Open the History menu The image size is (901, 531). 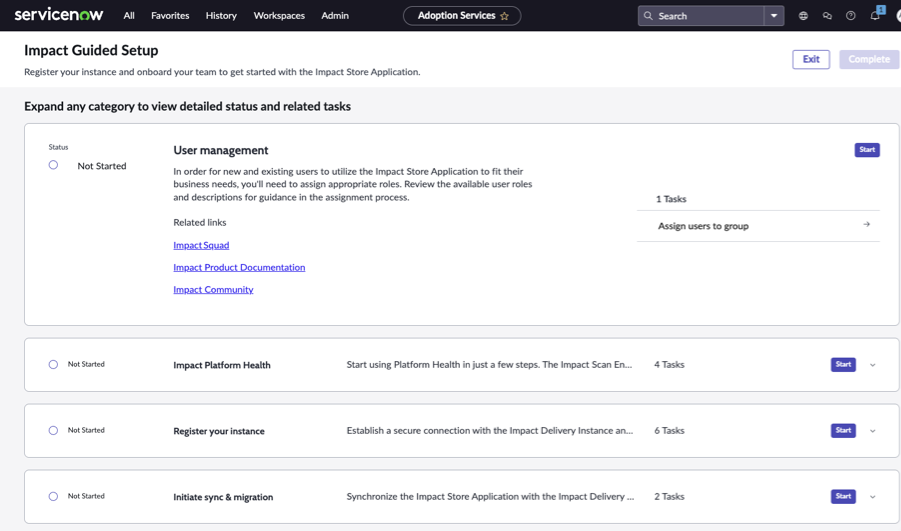(x=221, y=16)
